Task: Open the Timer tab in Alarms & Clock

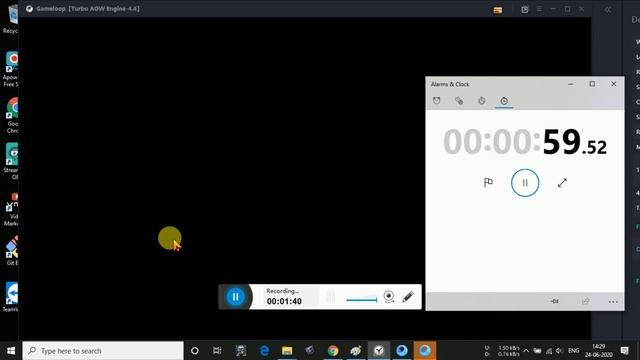Action: click(482, 100)
